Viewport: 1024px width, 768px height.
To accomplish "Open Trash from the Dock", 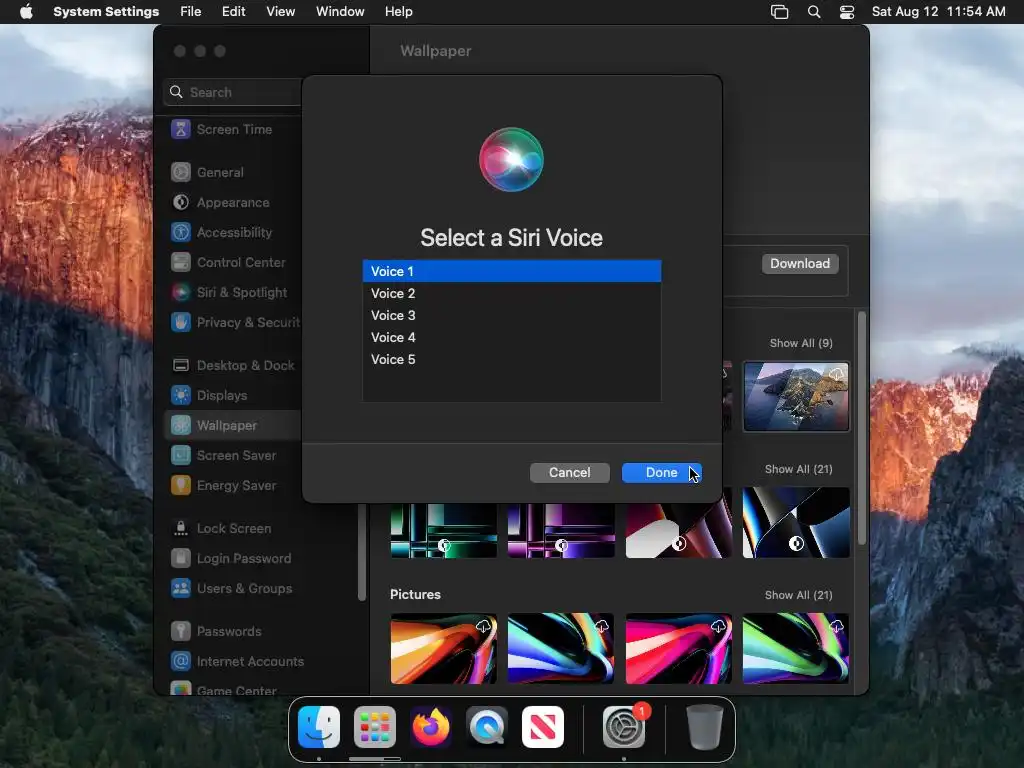I will (705, 727).
